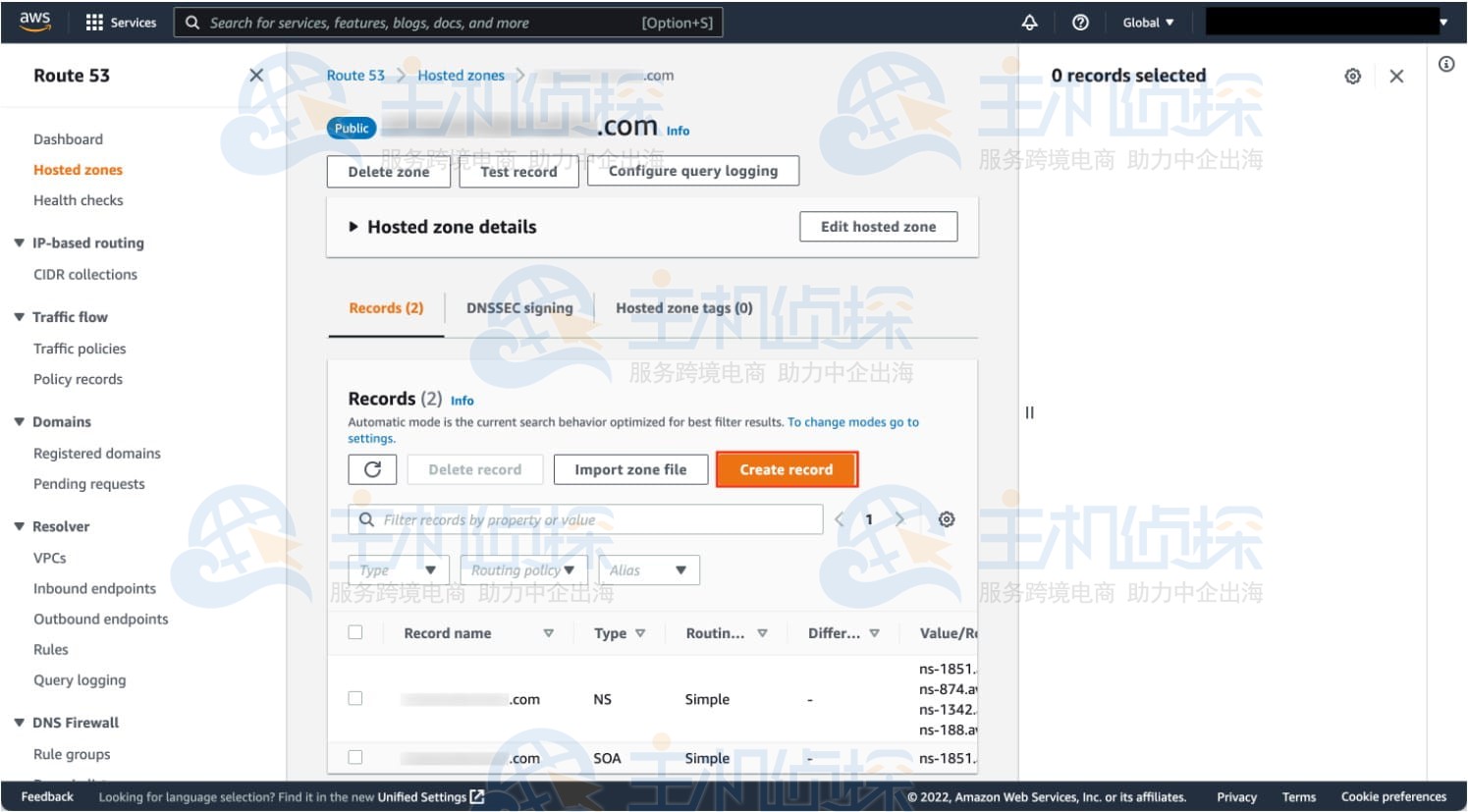The width and height of the screenshot is (1468, 812).
Task: Open the Services grid menu
Action: point(122,23)
